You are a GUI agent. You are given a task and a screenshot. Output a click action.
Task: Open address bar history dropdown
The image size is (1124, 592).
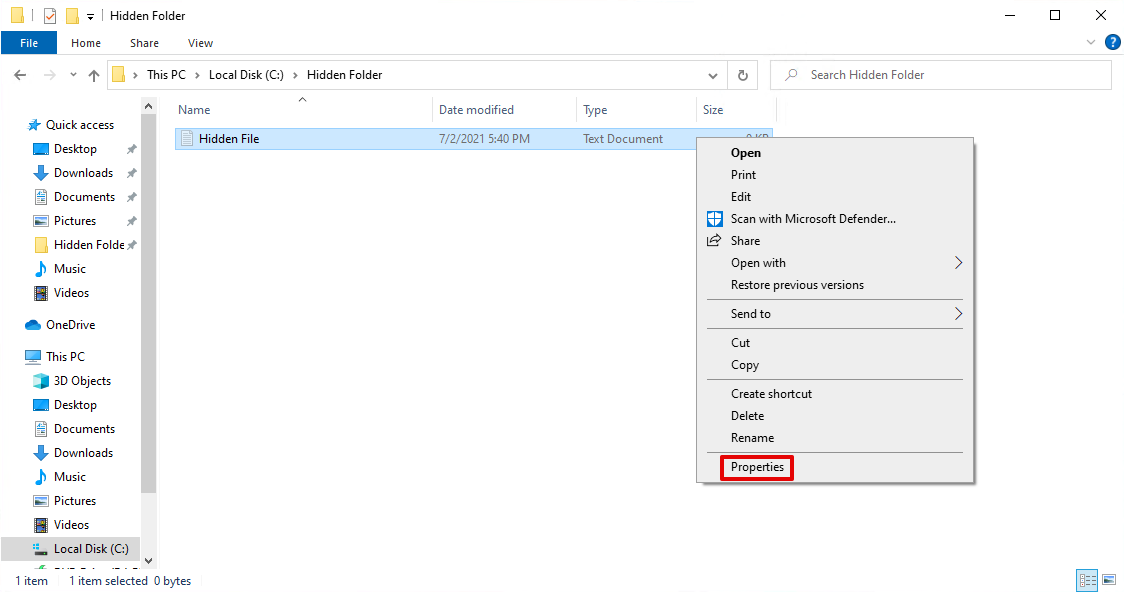(x=712, y=75)
